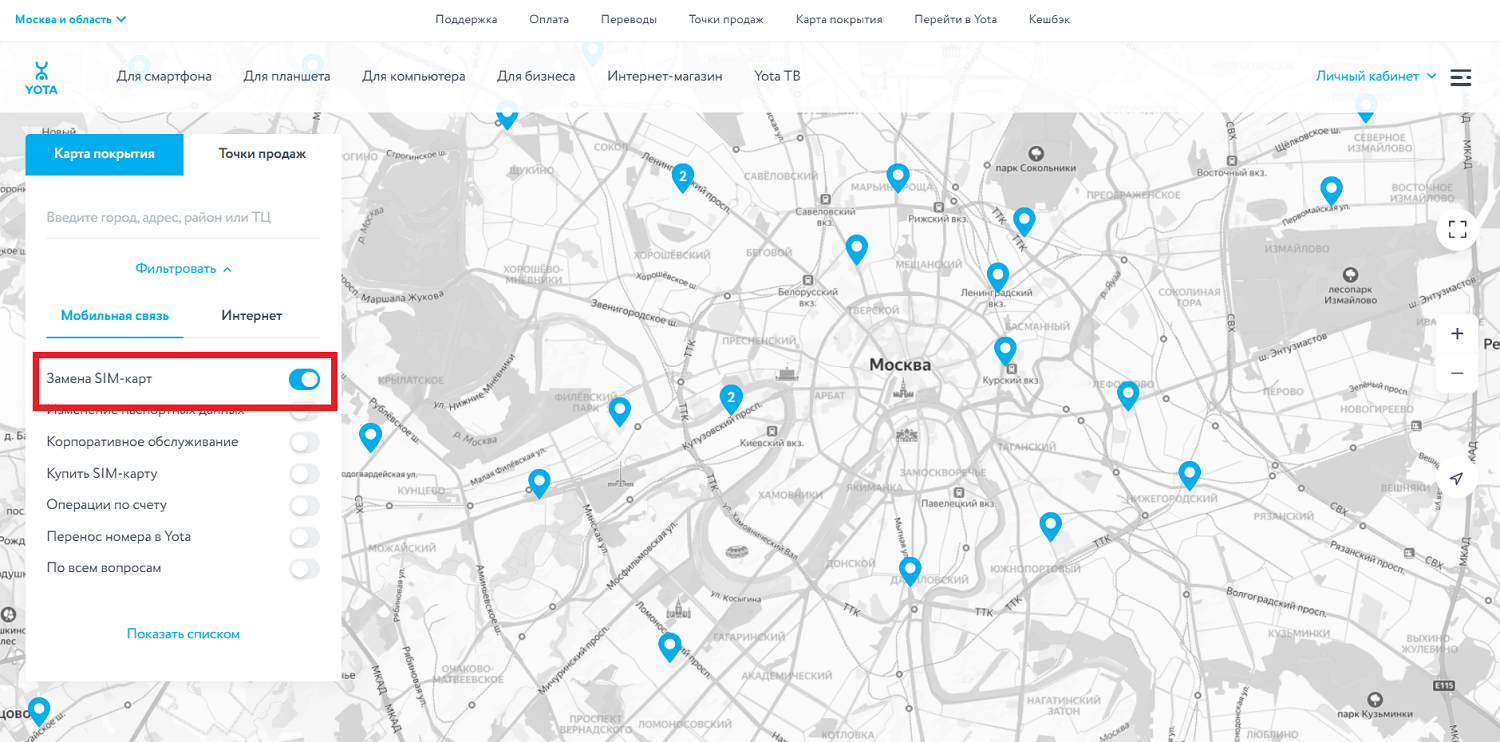Select map pin in Даниловский

coord(909,572)
